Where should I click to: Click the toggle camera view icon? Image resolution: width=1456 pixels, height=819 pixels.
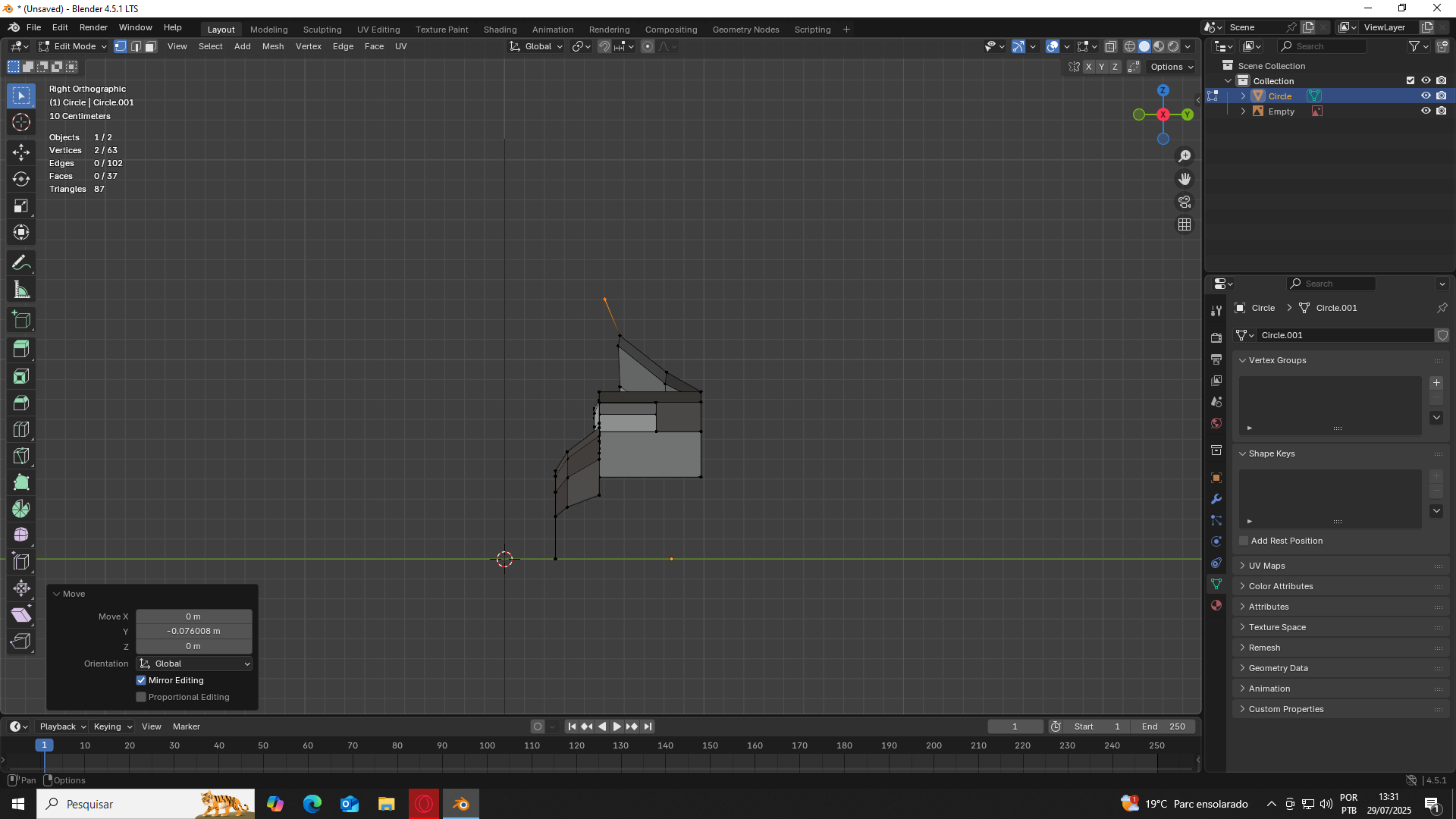click(x=1185, y=202)
